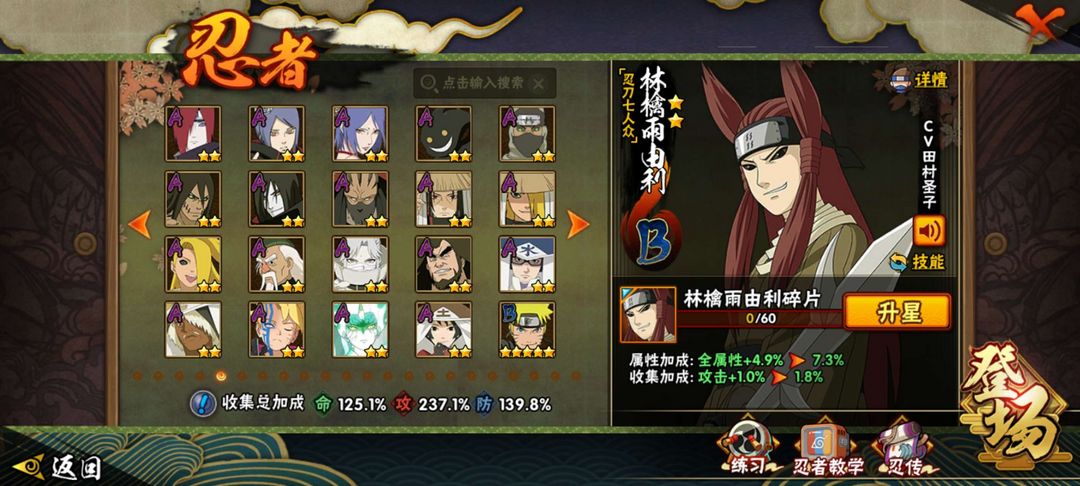Go to previous ninja page arrow
This screenshot has width=1080, height=486.
(x=140, y=224)
